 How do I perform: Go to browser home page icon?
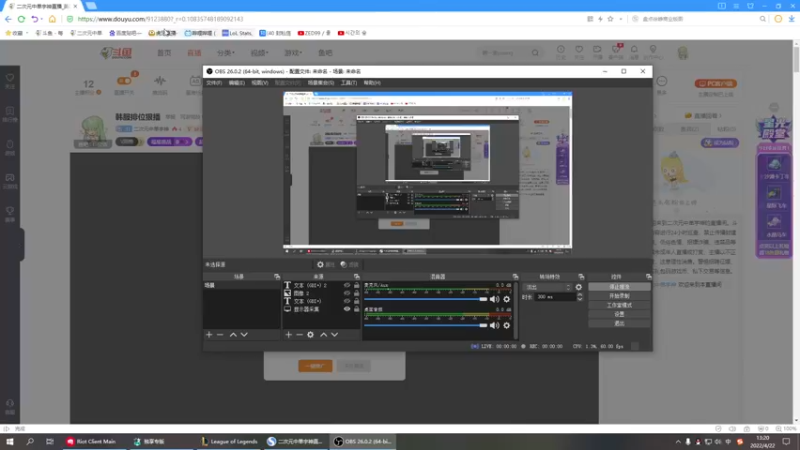point(52,19)
